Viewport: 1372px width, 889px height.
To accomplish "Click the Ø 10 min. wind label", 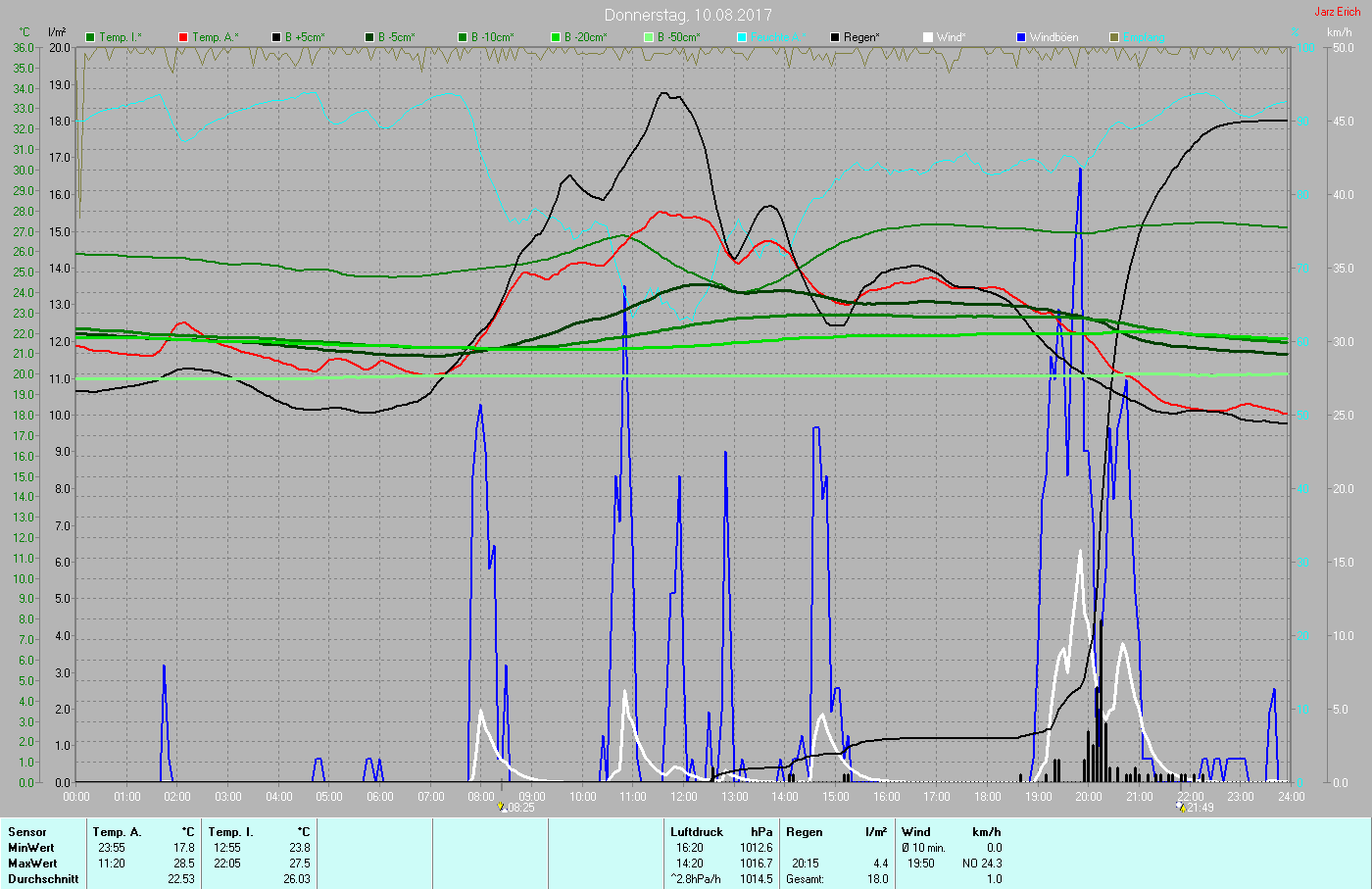I will 923,848.
